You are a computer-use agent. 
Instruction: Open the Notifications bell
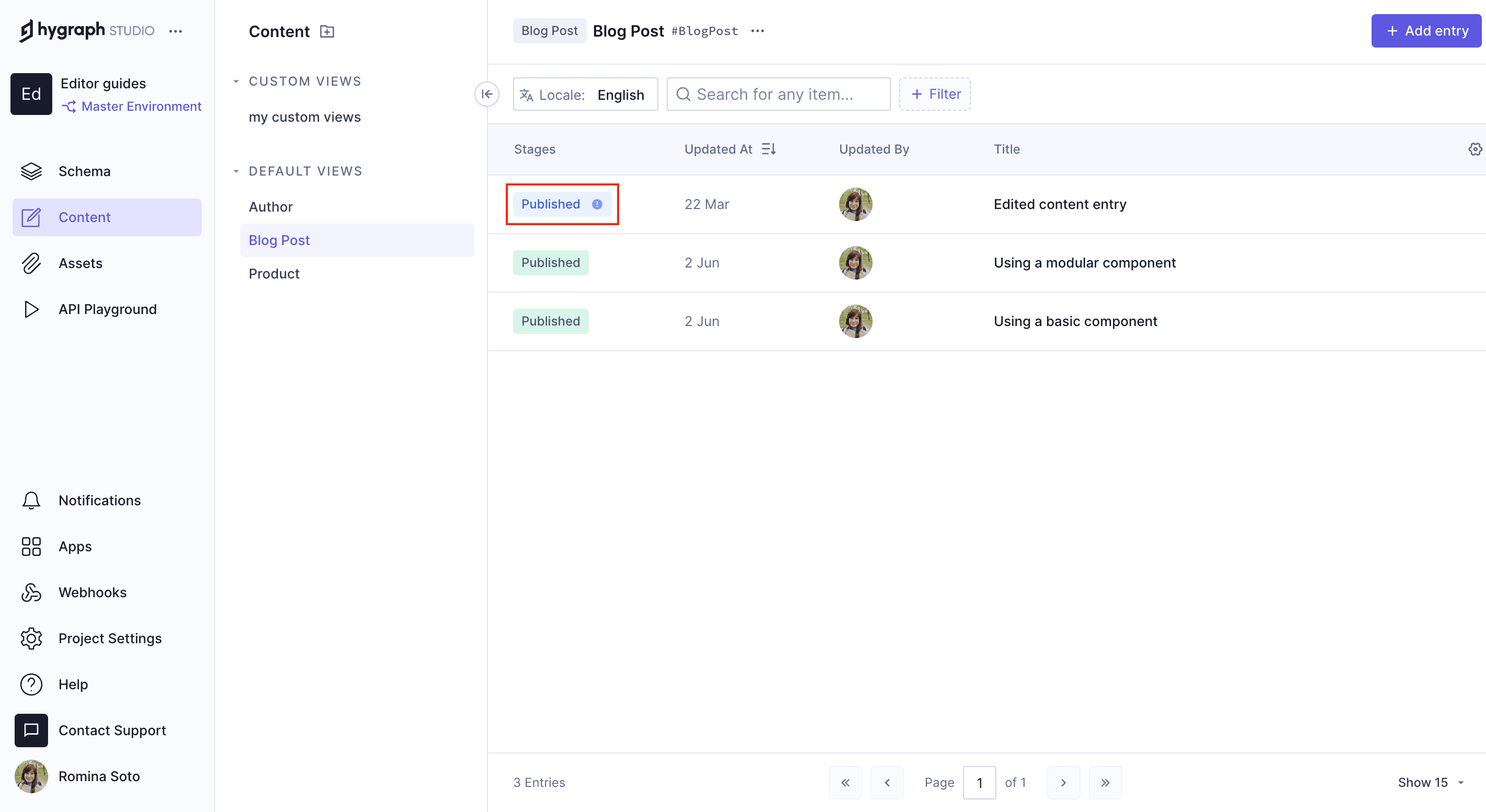tap(99, 500)
